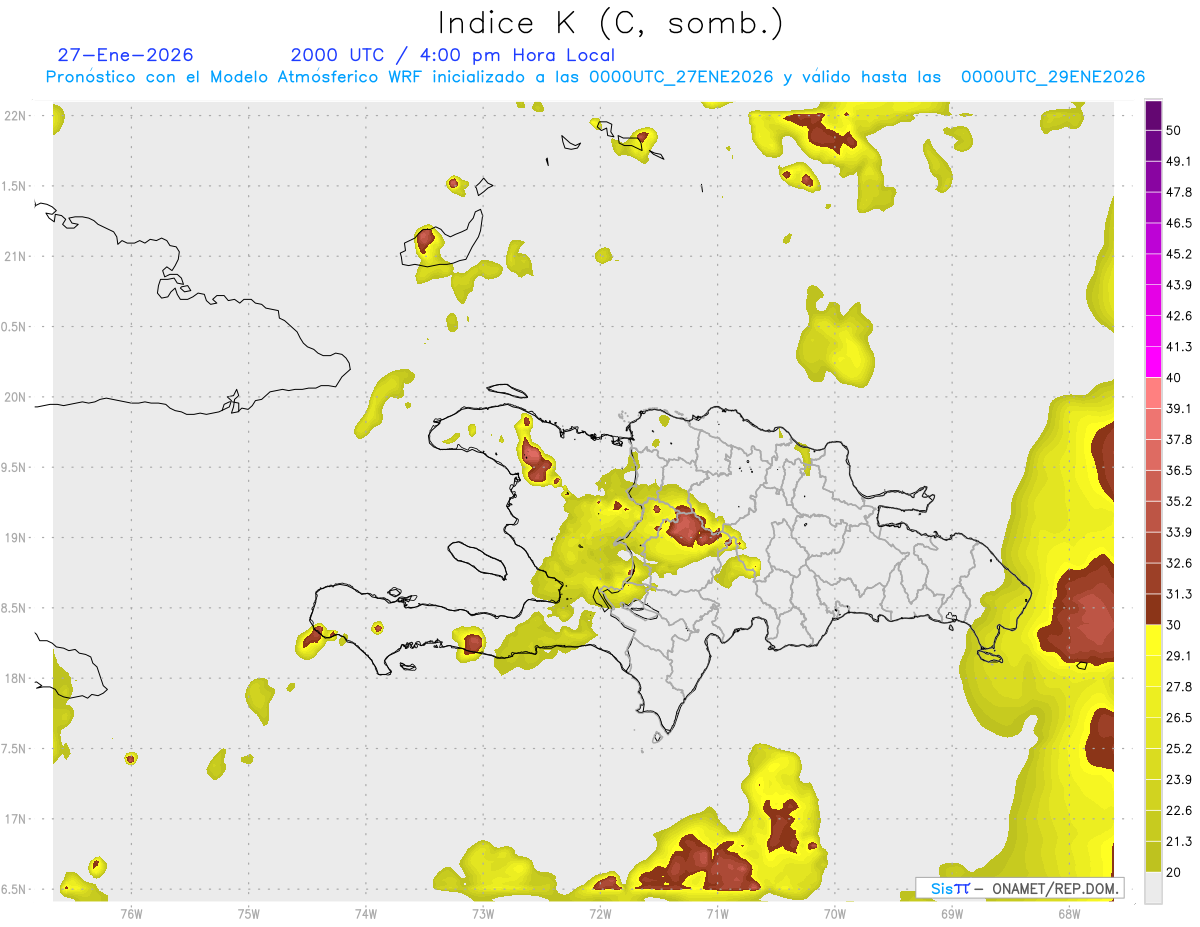Click the "SisTT - ONAMET/REP.DOM." credit box
This screenshot has height=927, width=1200.
[1020, 888]
